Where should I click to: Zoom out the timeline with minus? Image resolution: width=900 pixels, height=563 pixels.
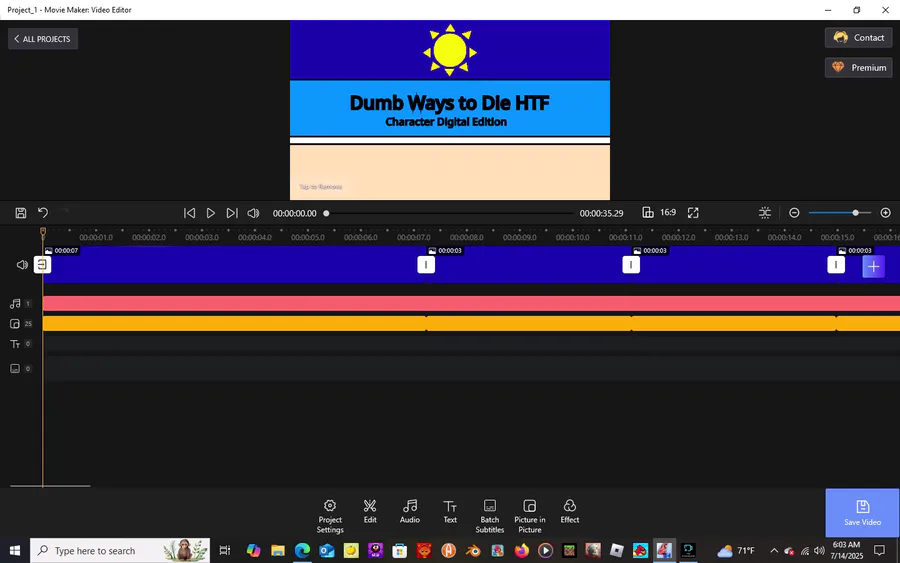[794, 213]
